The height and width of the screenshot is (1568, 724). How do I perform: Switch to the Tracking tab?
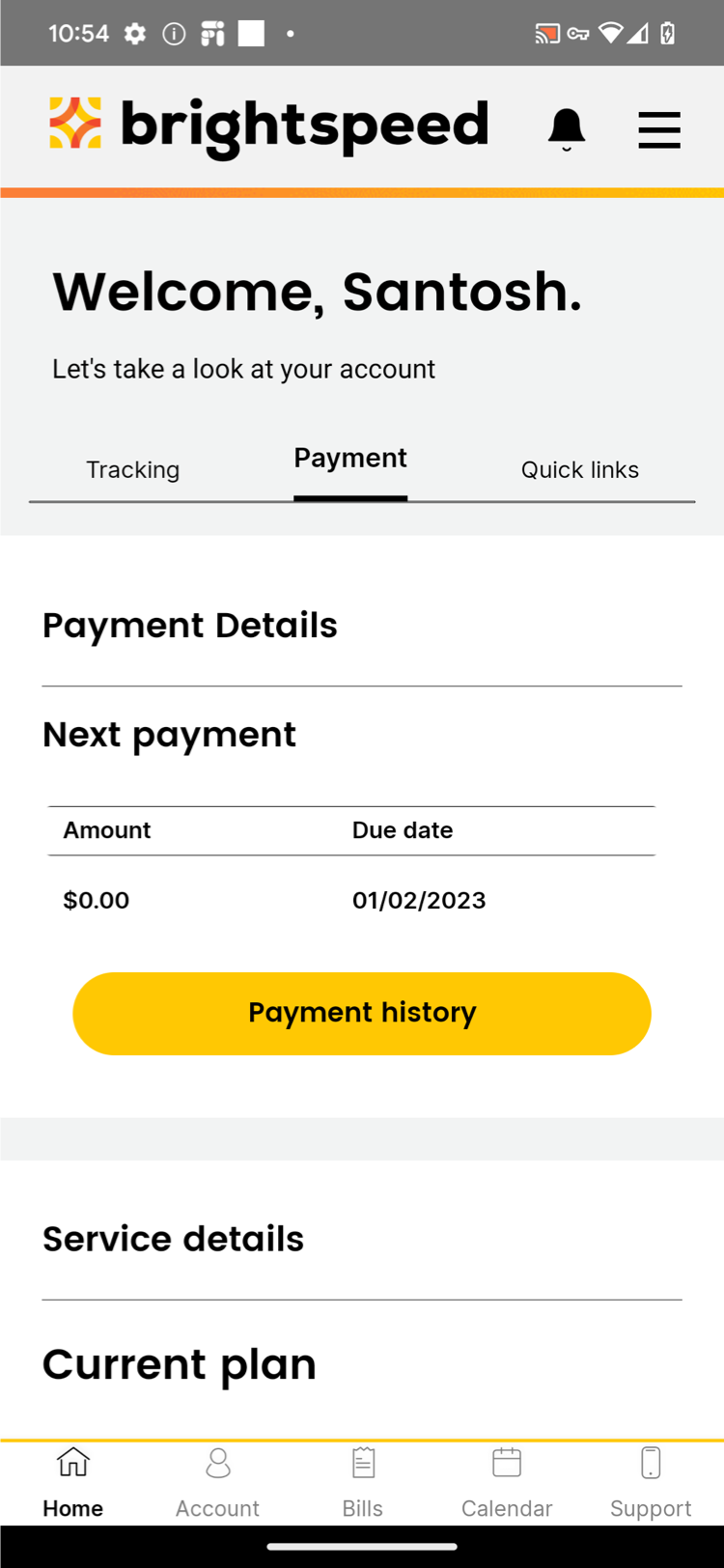(133, 470)
